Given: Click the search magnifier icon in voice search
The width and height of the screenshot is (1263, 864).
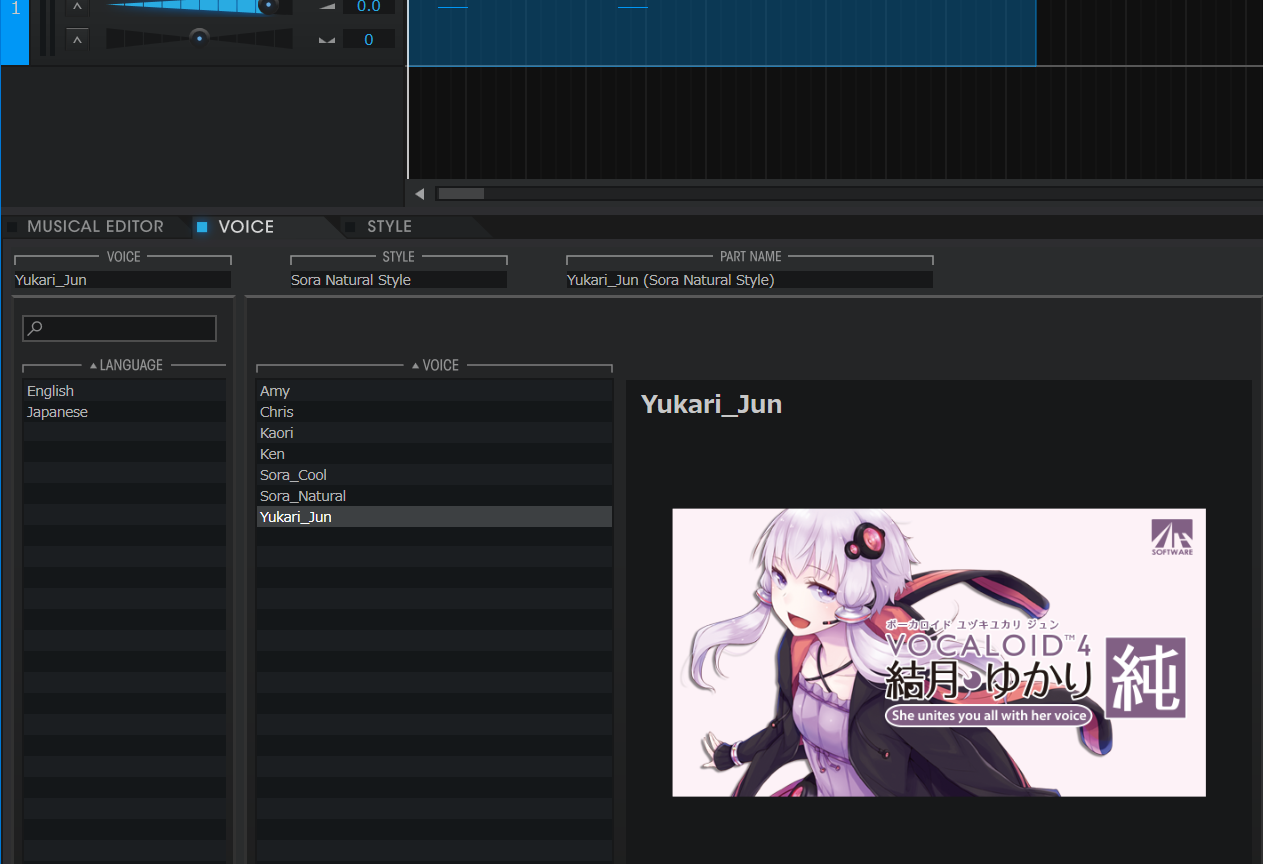Looking at the screenshot, I should pyautogui.click(x=34, y=328).
